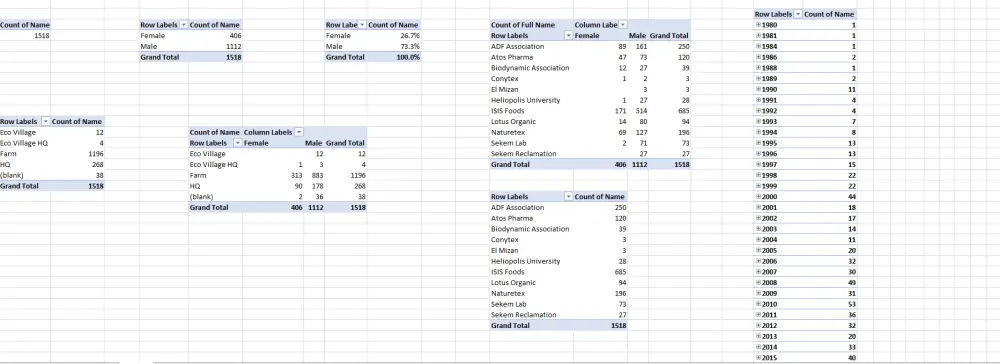Open 'Column Labe' filter beside Count of Full Name
Screen dimensions: 1000x364
pos(622,25)
